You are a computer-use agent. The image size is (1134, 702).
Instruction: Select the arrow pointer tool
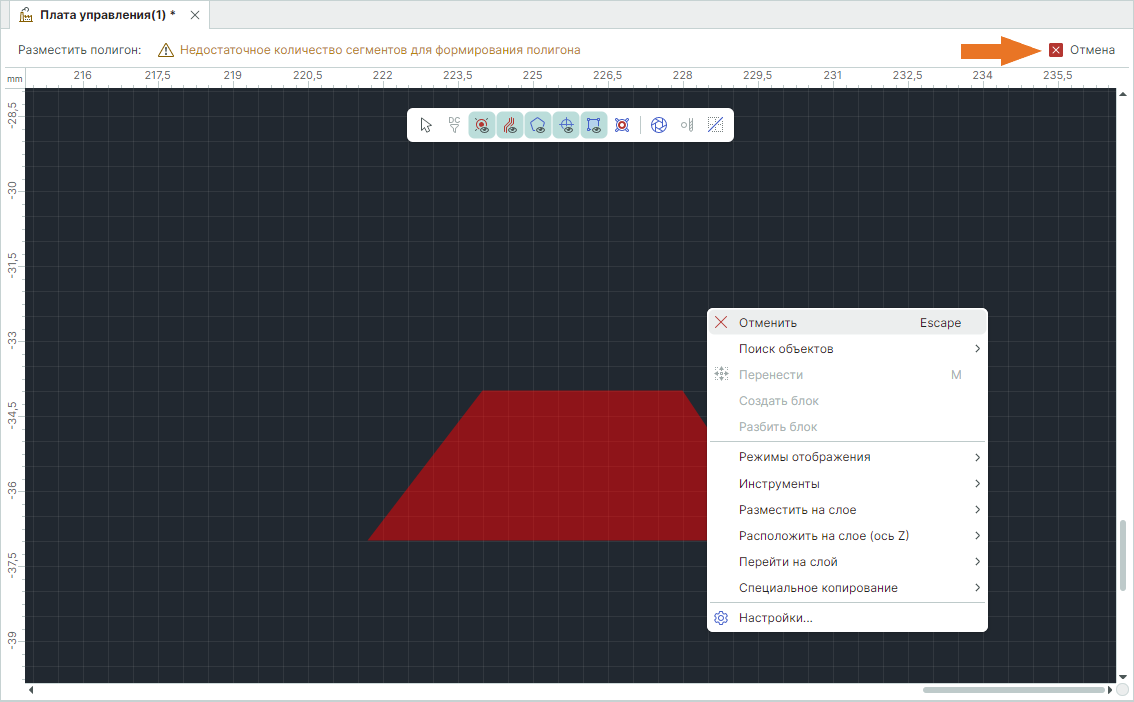click(427, 125)
